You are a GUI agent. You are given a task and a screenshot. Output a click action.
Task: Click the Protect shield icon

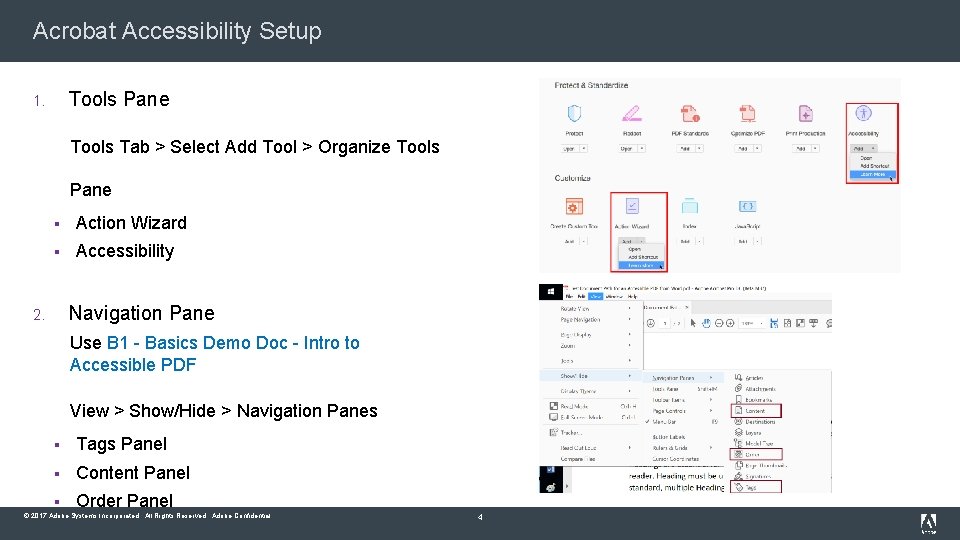coord(574,113)
